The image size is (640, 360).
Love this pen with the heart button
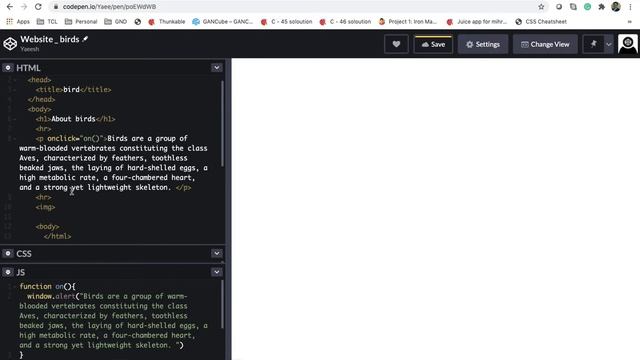coord(396,44)
